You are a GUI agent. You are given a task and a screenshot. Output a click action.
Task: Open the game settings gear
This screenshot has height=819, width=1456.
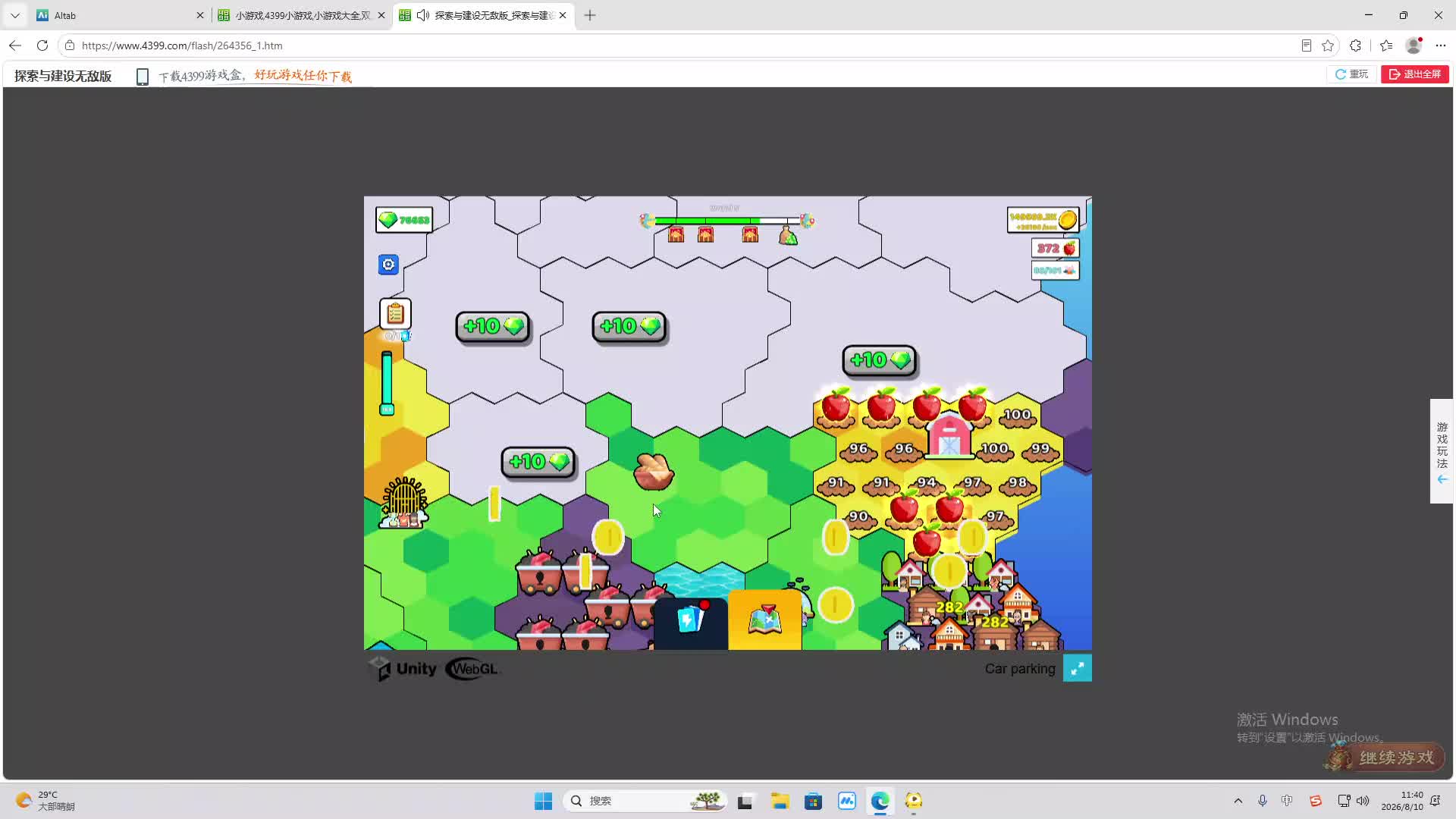pyautogui.click(x=388, y=265)
